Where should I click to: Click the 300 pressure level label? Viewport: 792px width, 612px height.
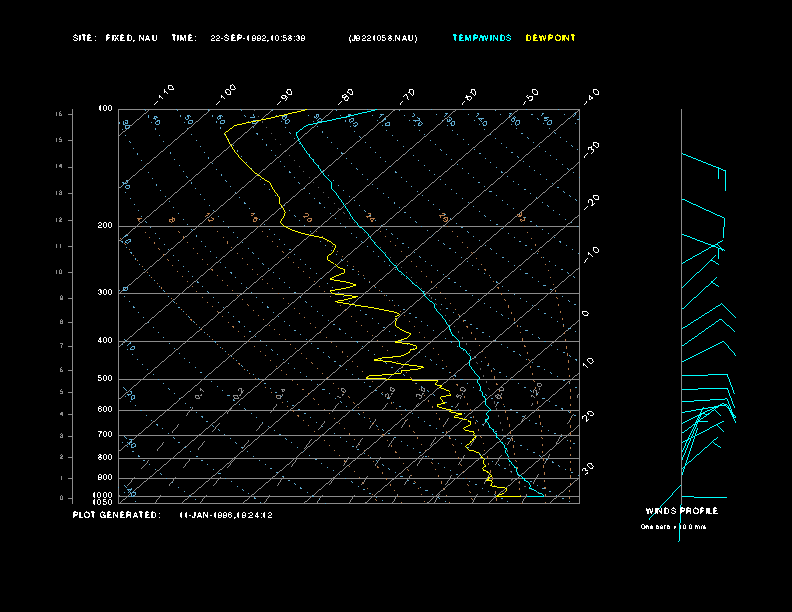tap(105, 293)
